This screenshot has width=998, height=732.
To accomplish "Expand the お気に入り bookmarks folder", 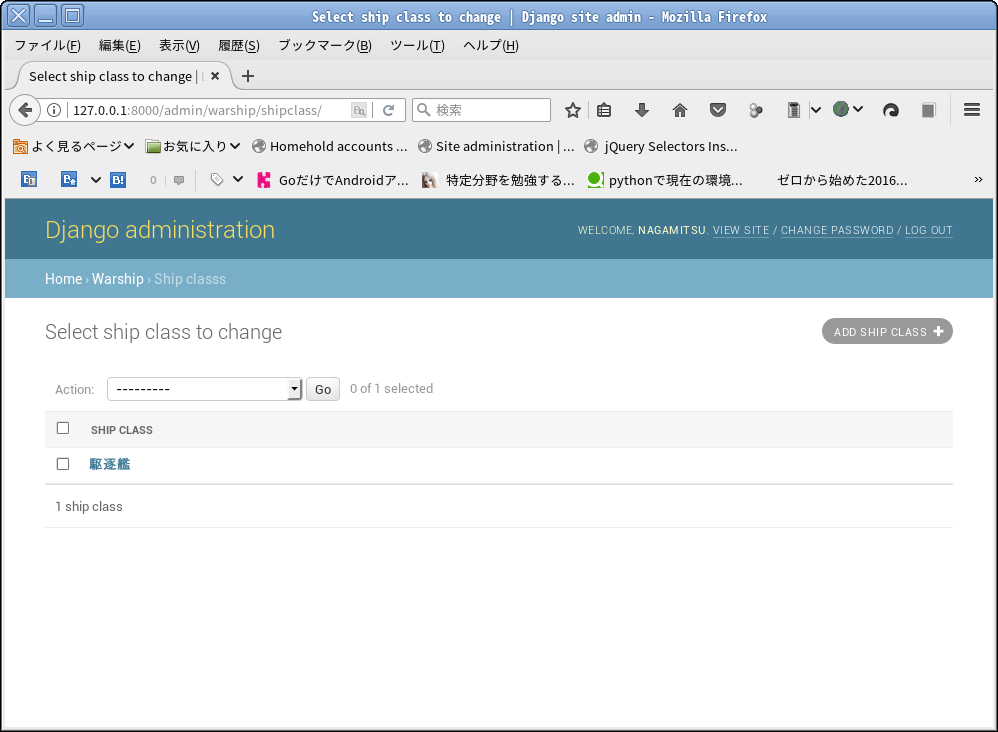I will [x=193, y=146].
